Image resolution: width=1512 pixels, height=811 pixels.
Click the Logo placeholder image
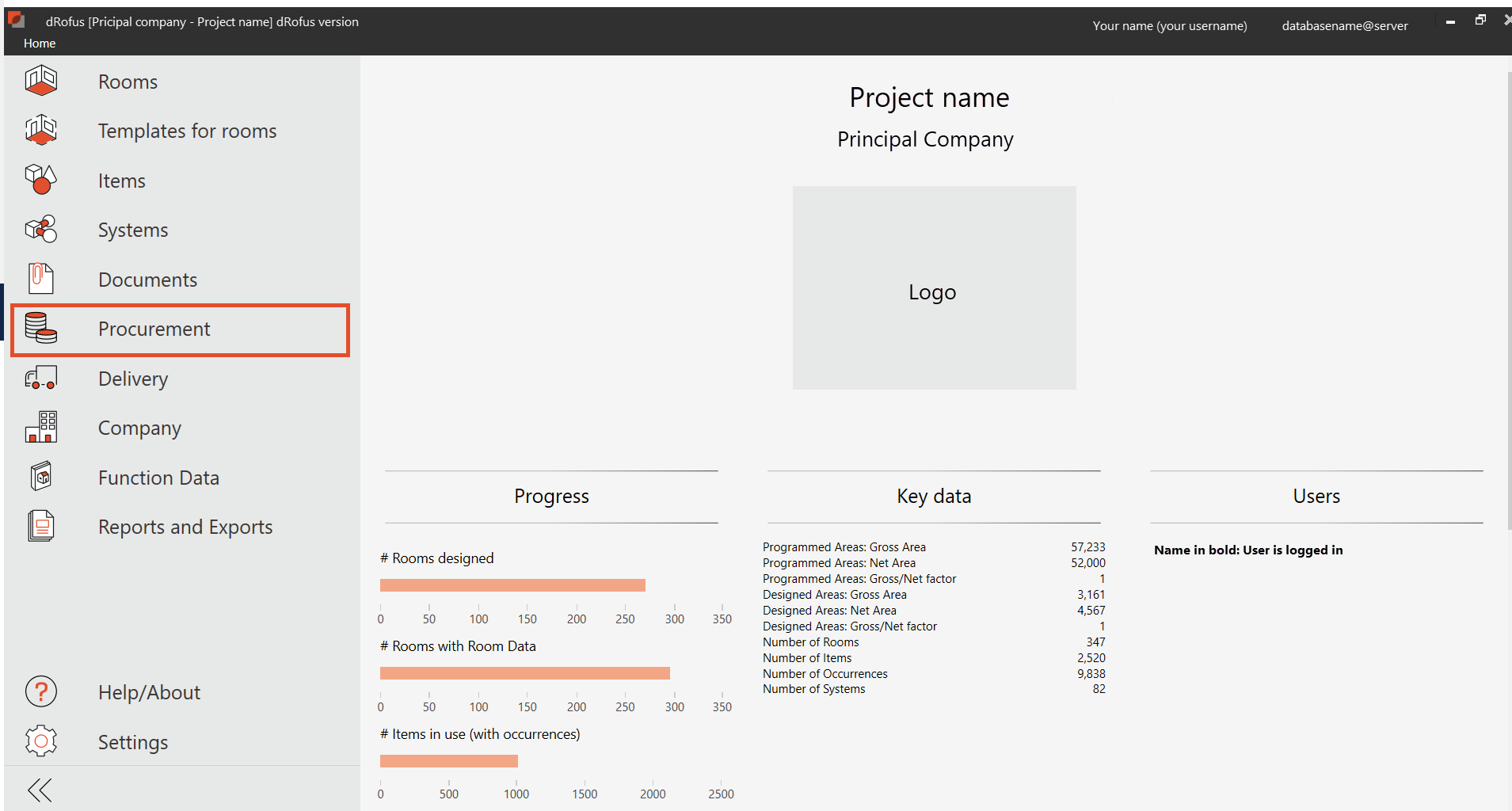tap(934, 288)
